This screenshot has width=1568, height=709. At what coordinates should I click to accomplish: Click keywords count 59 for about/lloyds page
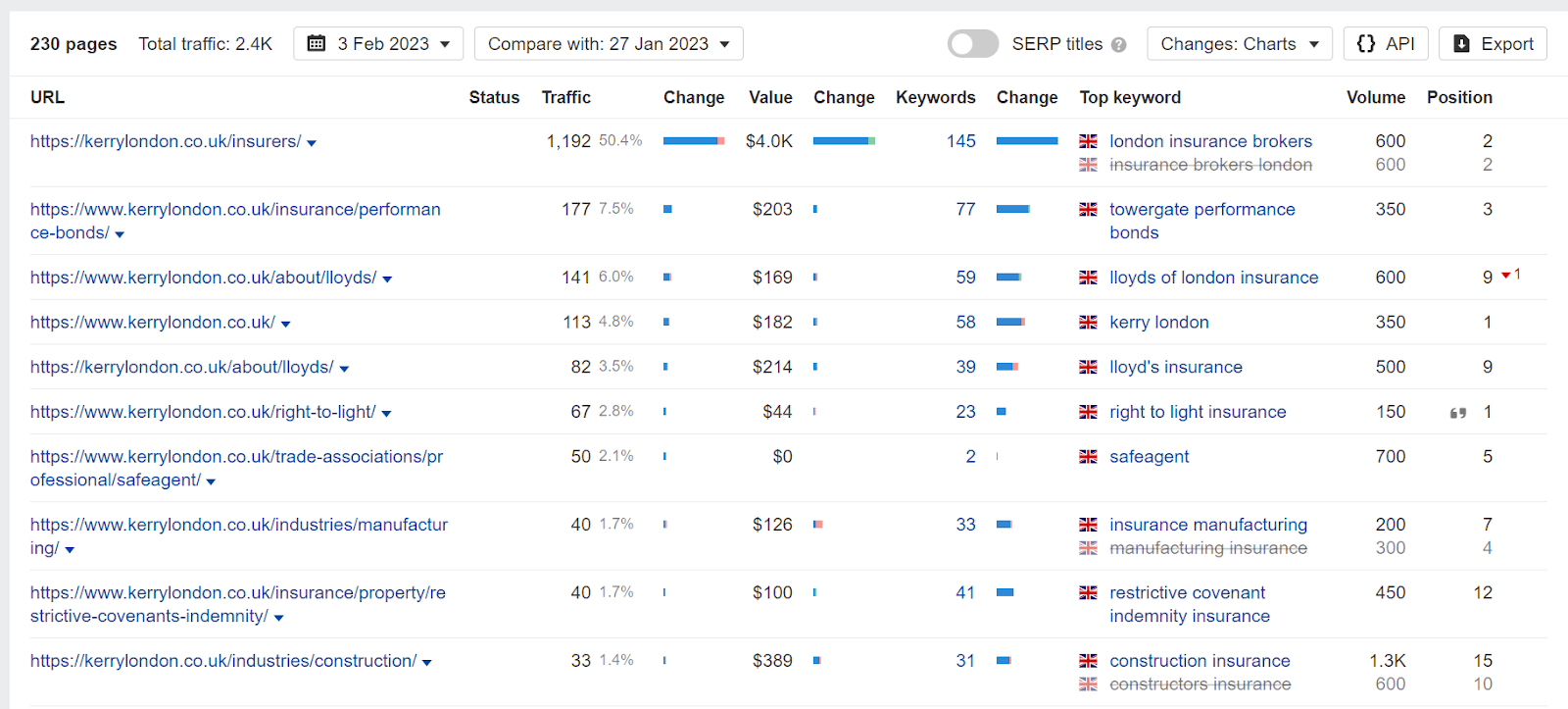pyautogui.click(x=965, y=278)
